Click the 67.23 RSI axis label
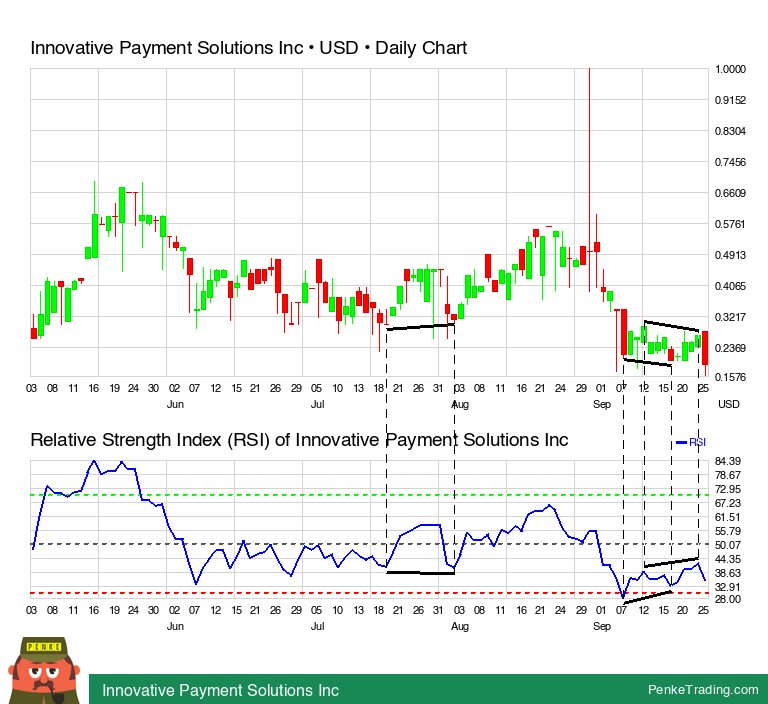The width and height of the screenshot is (768, 704). coord(728,503)
